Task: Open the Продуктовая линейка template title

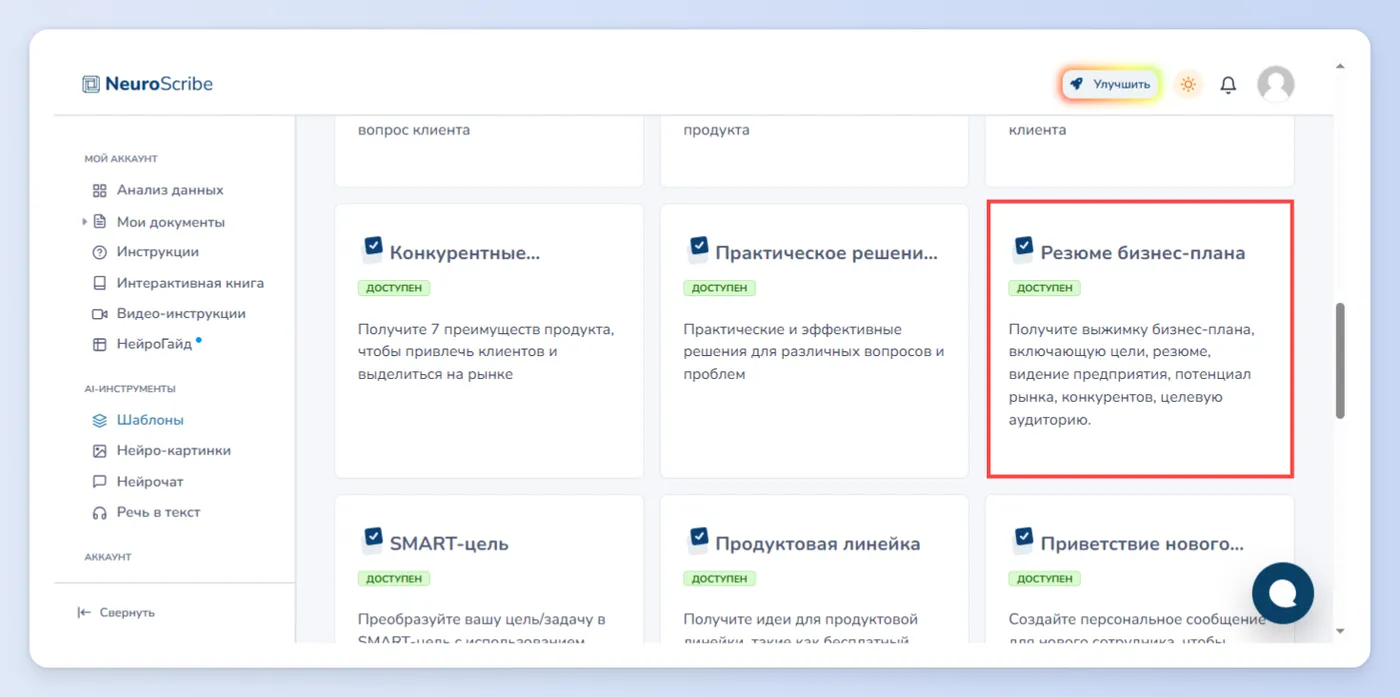Action: pos(818,544)
